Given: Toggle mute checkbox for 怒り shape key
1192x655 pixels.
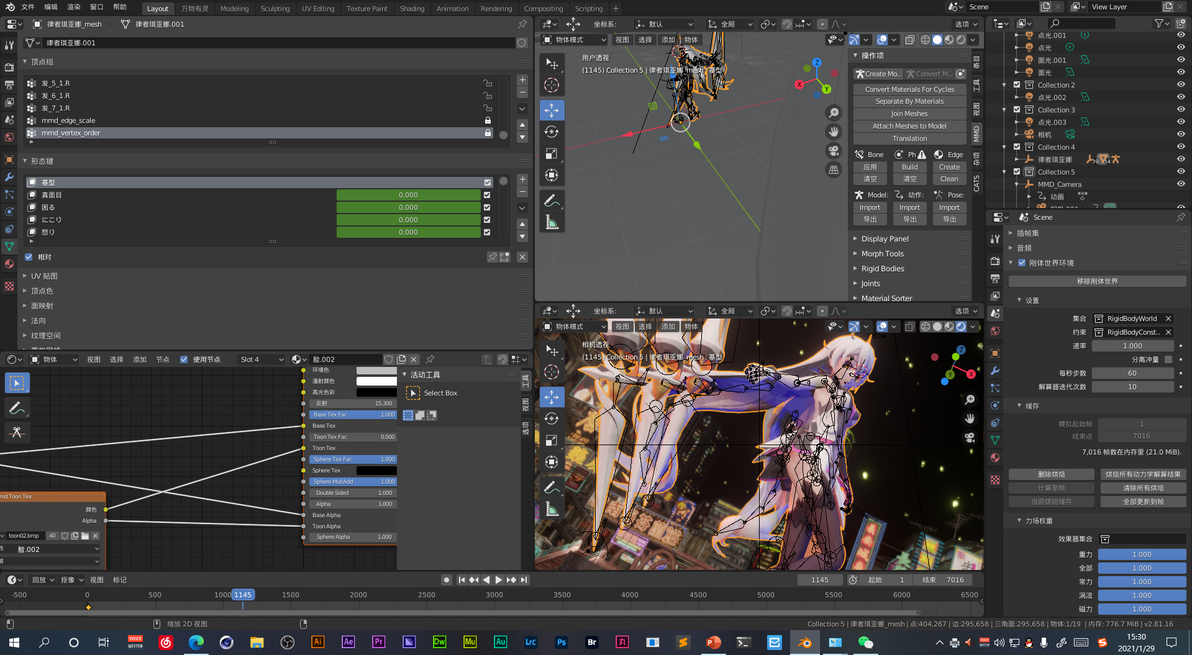Looking at the screenshot, I should tap(487, 232).
